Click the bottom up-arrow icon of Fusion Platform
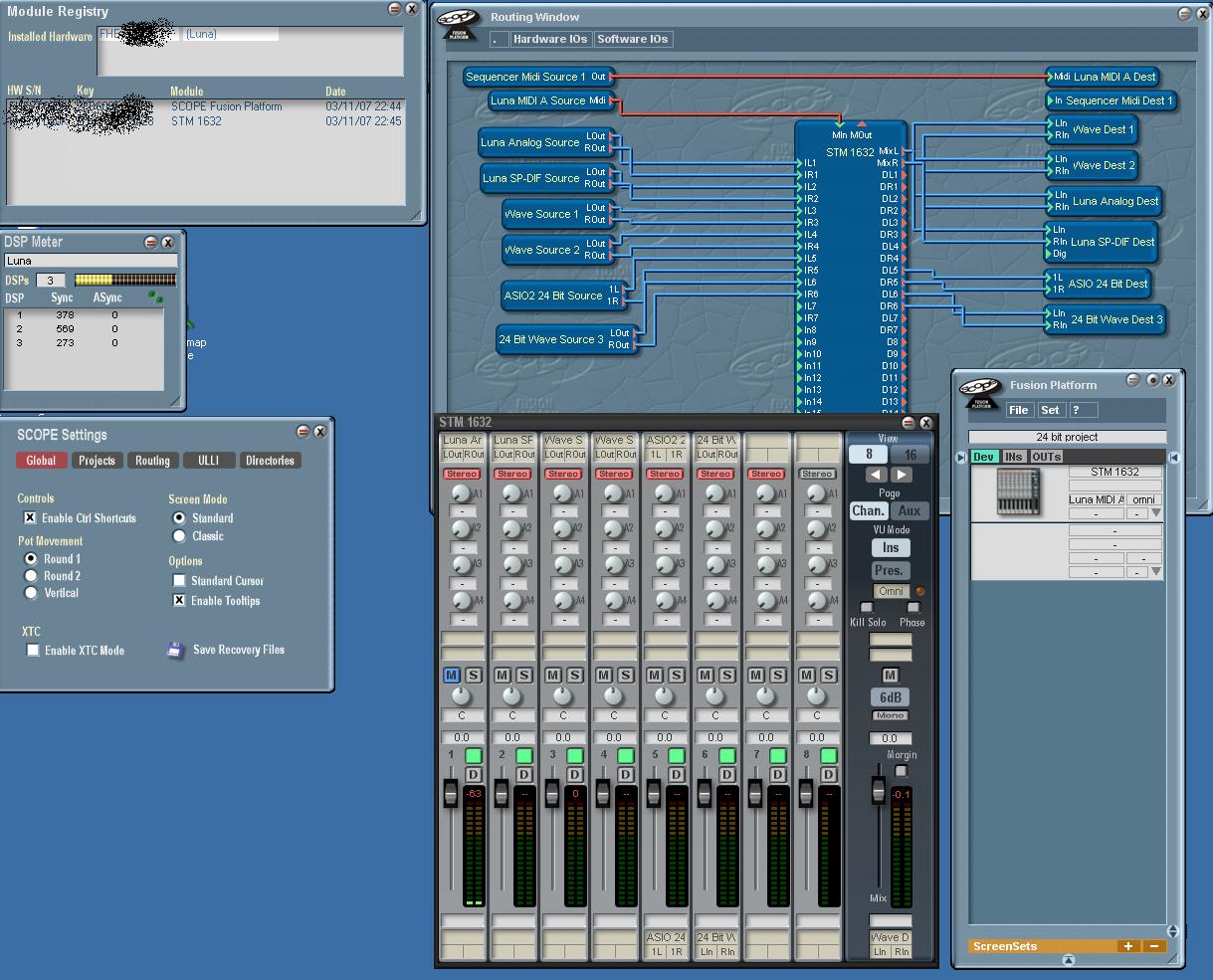 click(x=1068, y=960)
